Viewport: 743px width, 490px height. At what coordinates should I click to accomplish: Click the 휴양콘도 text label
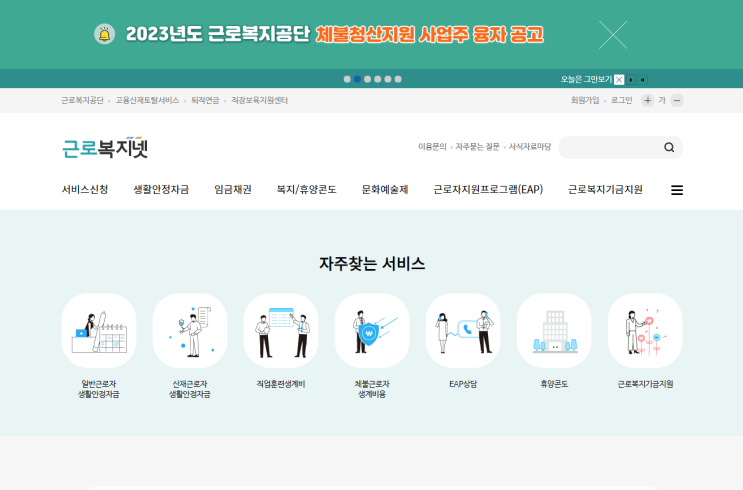click(x=554, y=384)
